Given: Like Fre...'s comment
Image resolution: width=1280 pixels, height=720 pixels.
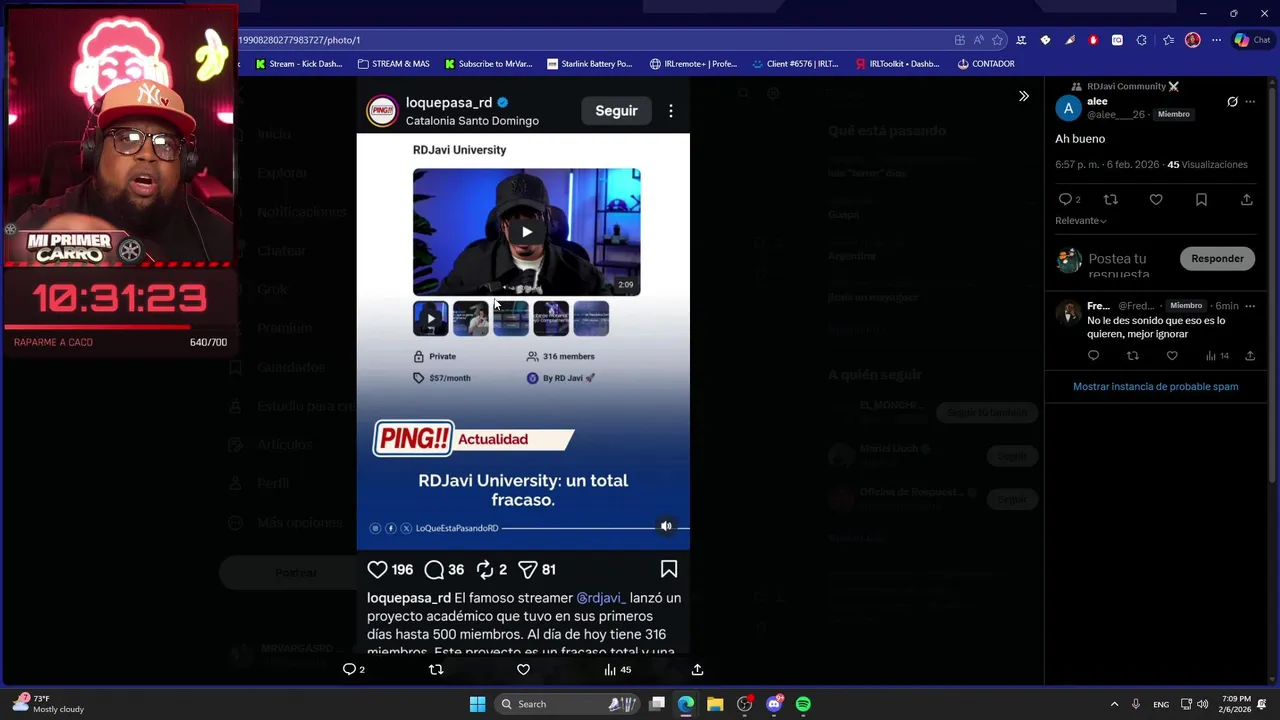Looking at the screenshot, I should pyautogui.click(x=1172, y=356).
